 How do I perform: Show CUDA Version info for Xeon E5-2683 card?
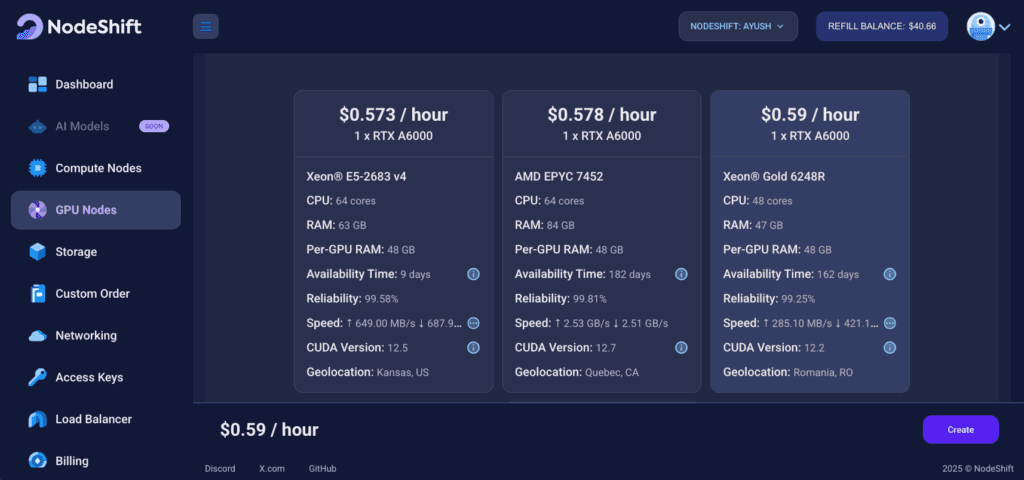pyautogui.click(x=473, y=347)
